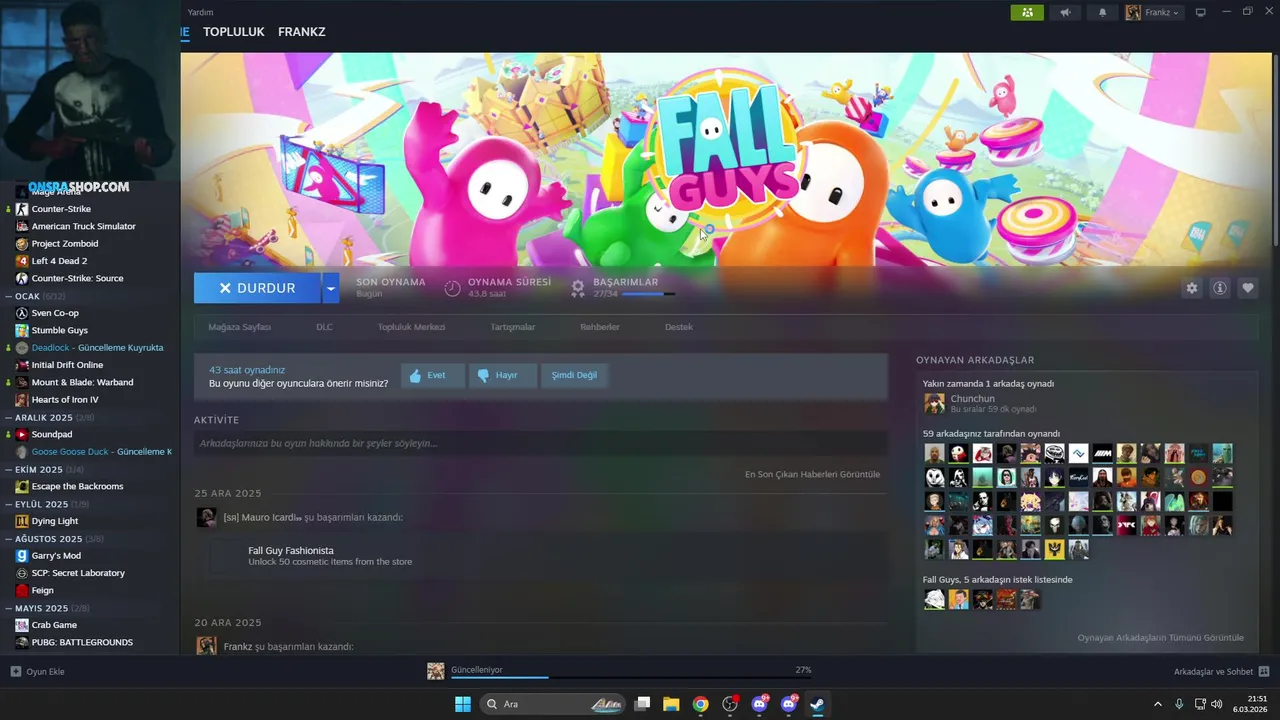Open Arkadaşlar ve Sohbet panel

click(1221, 672)
